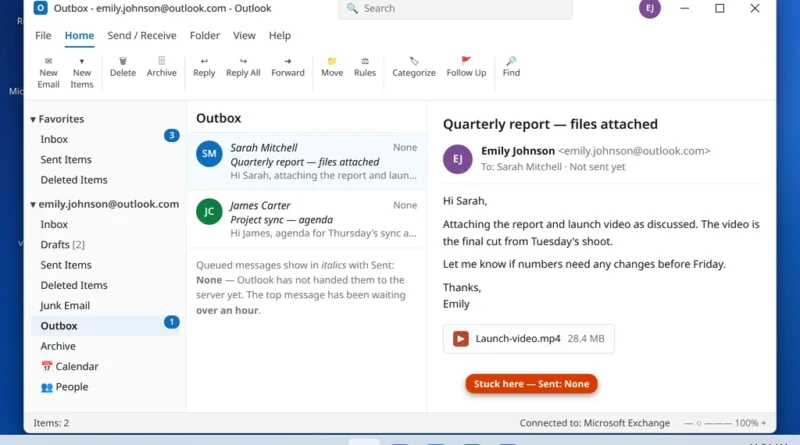Screen dimensions: 800x445
Task: Click the Reply arrow icon
Action: 204,61
